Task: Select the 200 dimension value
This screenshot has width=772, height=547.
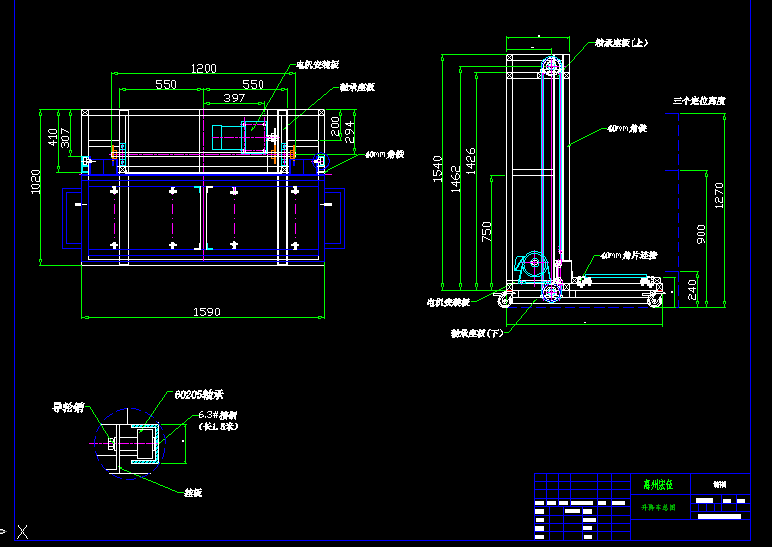Action: tap(335, 126)
